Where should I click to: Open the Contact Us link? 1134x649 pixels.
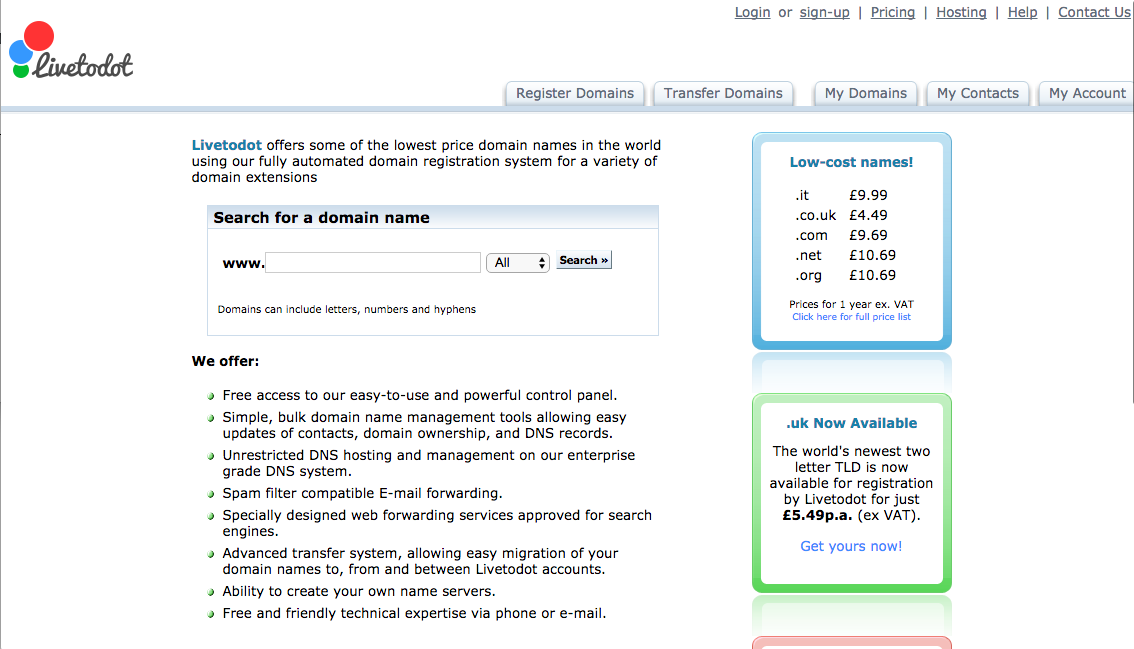click(x=1094, y=12)
